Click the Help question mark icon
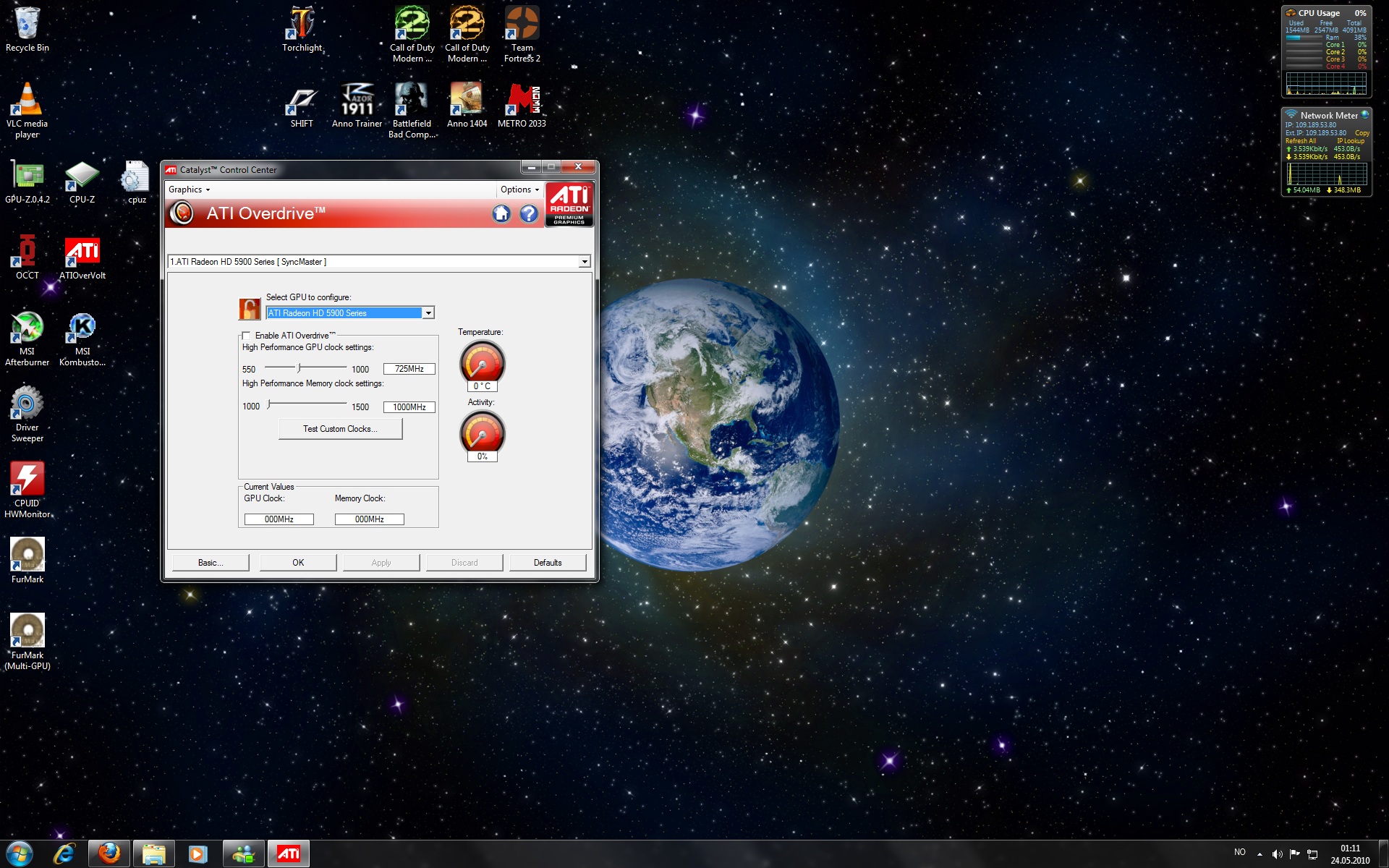 (x=529, y=213)
